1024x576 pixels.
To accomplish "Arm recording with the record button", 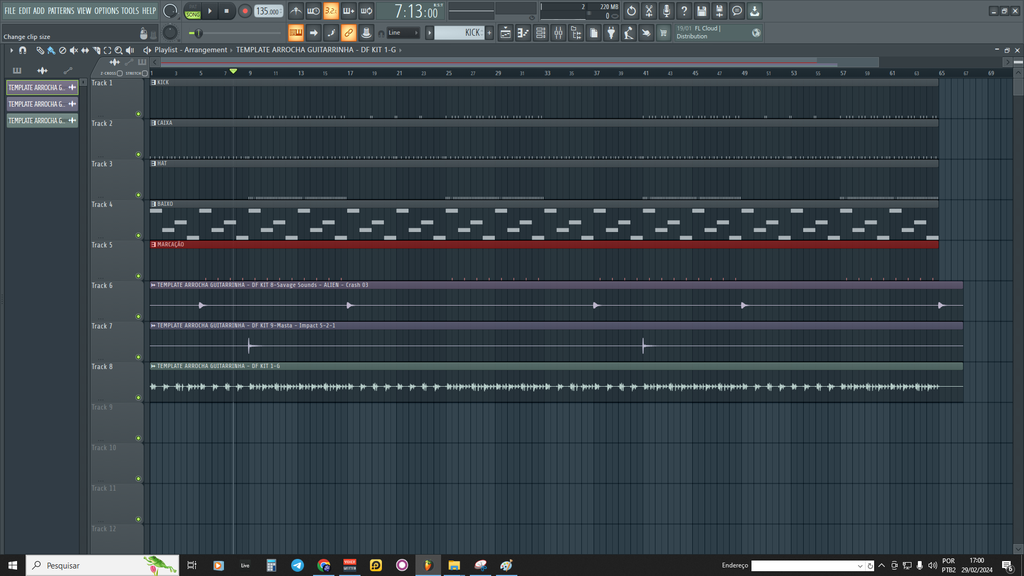I will (245, 11).
